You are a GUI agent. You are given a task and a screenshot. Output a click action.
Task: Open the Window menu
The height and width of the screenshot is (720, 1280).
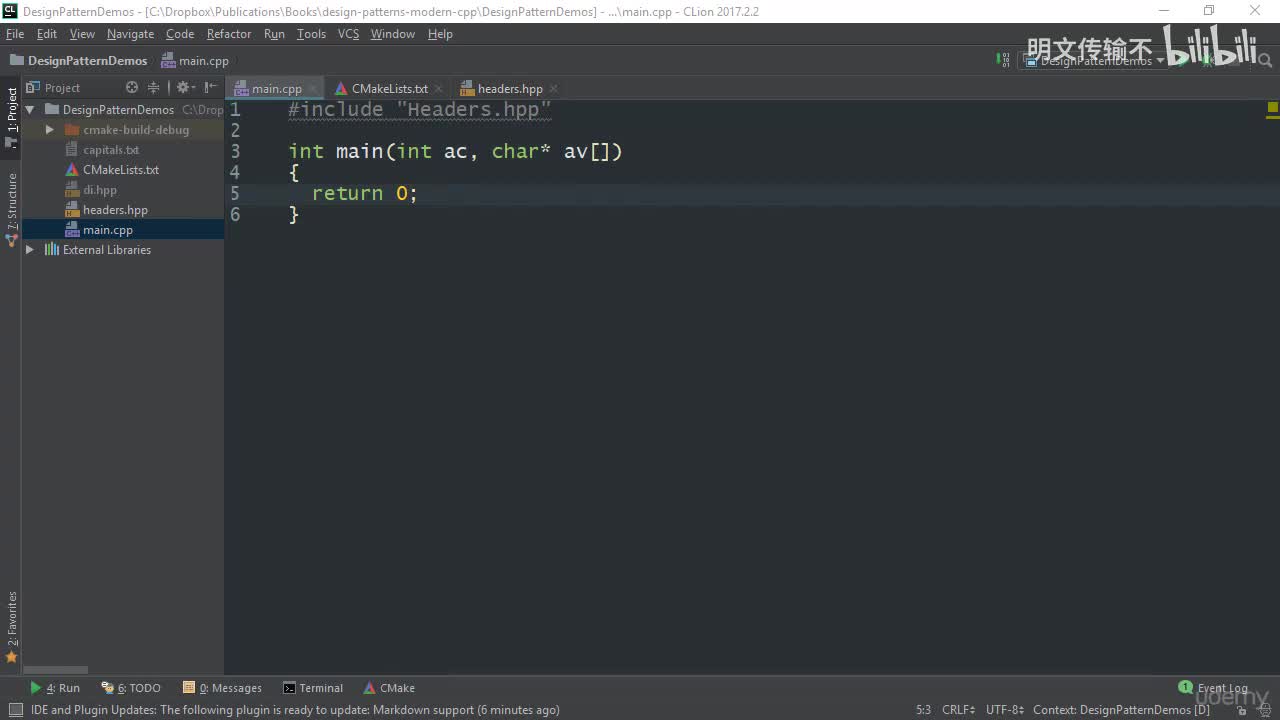point(393,34)
